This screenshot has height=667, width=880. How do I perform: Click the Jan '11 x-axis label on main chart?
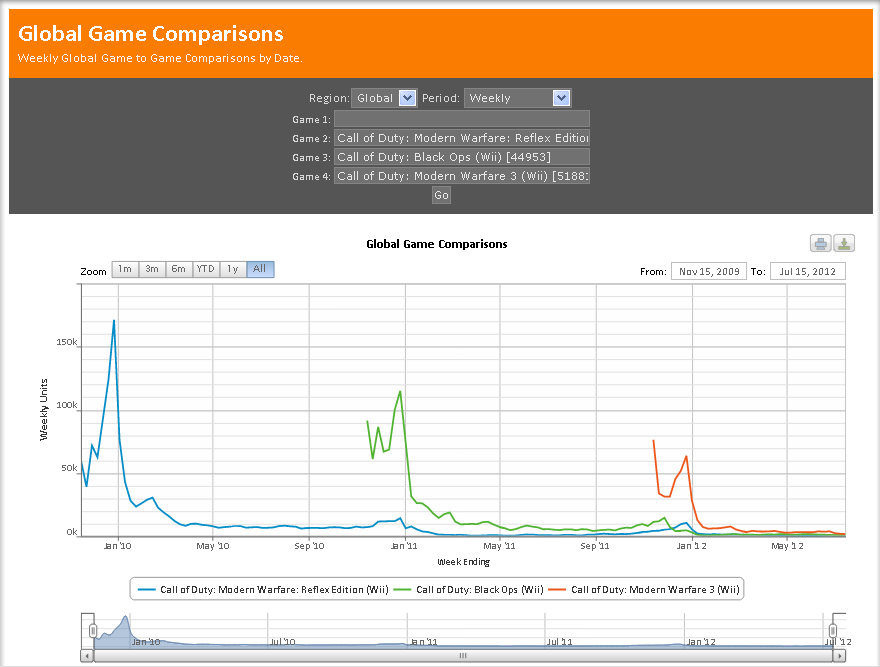click(x=404, y=546)
